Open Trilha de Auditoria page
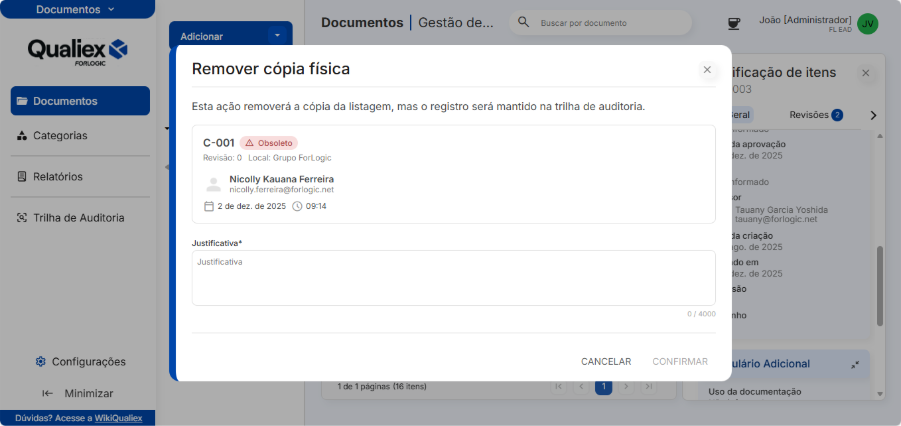 coord(78,217)
